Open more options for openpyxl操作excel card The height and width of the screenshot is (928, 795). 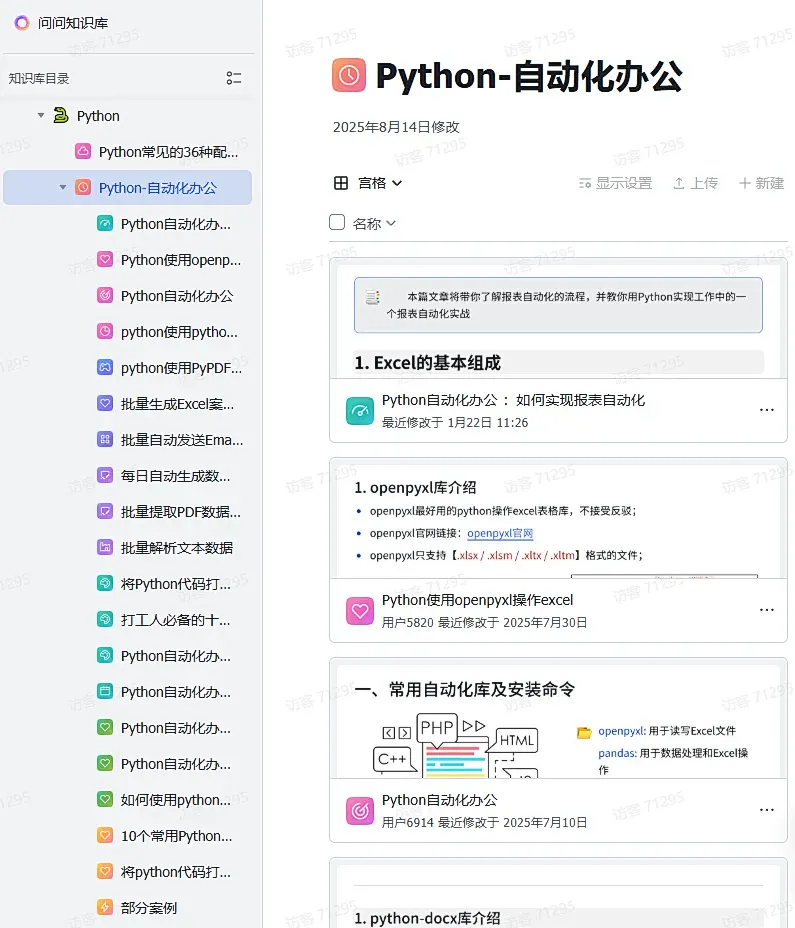coord(767,610)
